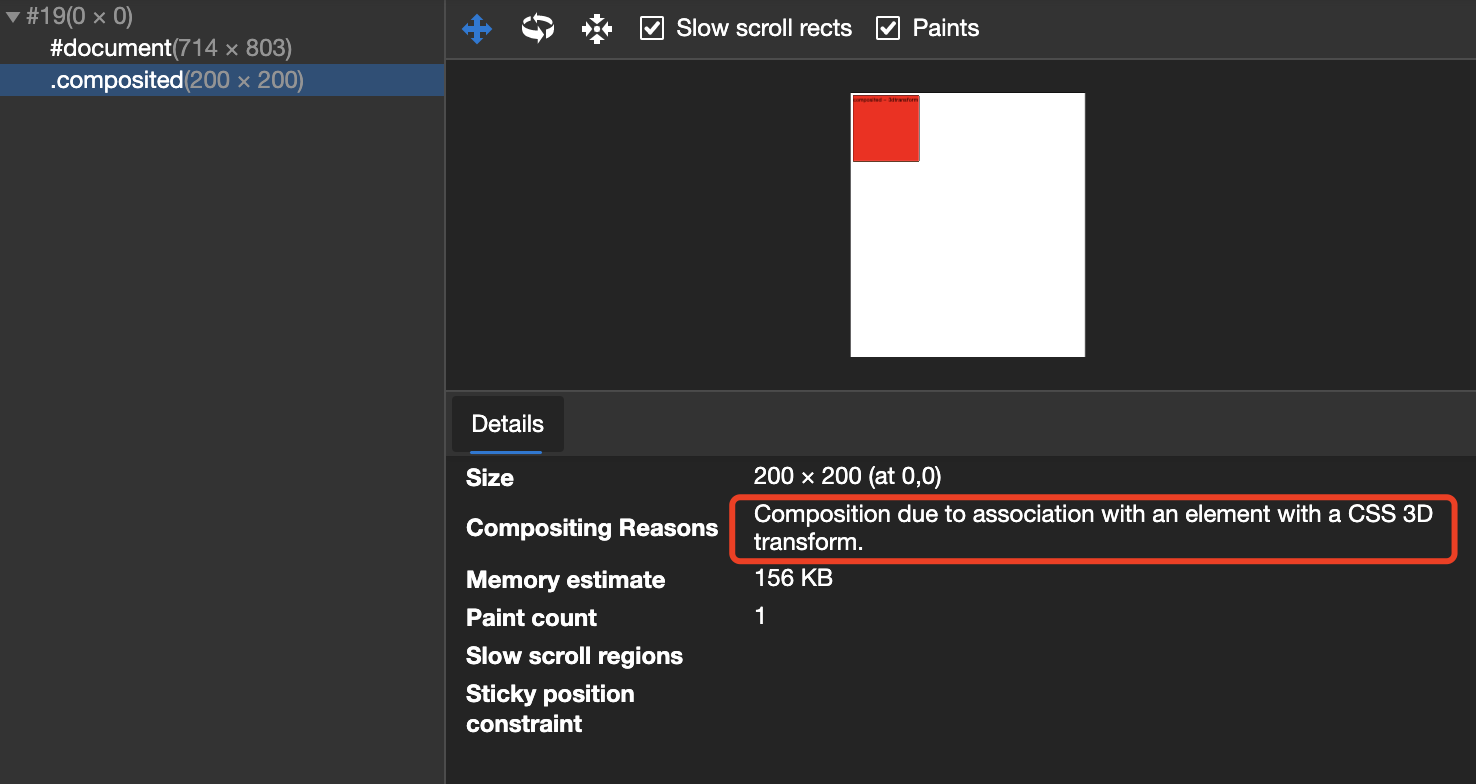Screen dimensions: 1476x784
Task: Click the 156 KB memory estimate value
Action: 793,578
